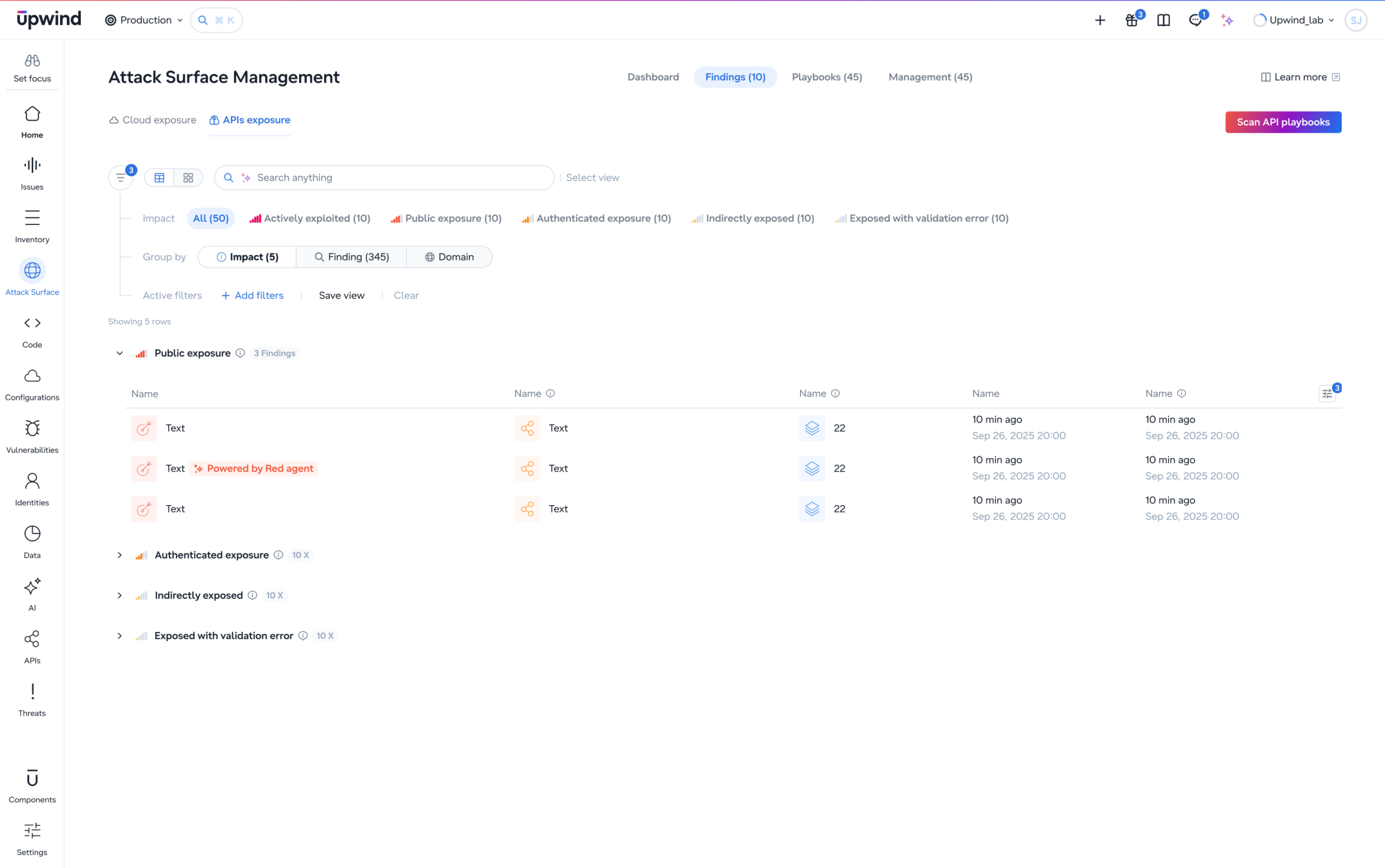Click the gift icon with badge
1385x868 pixels.
[1132, 20]
